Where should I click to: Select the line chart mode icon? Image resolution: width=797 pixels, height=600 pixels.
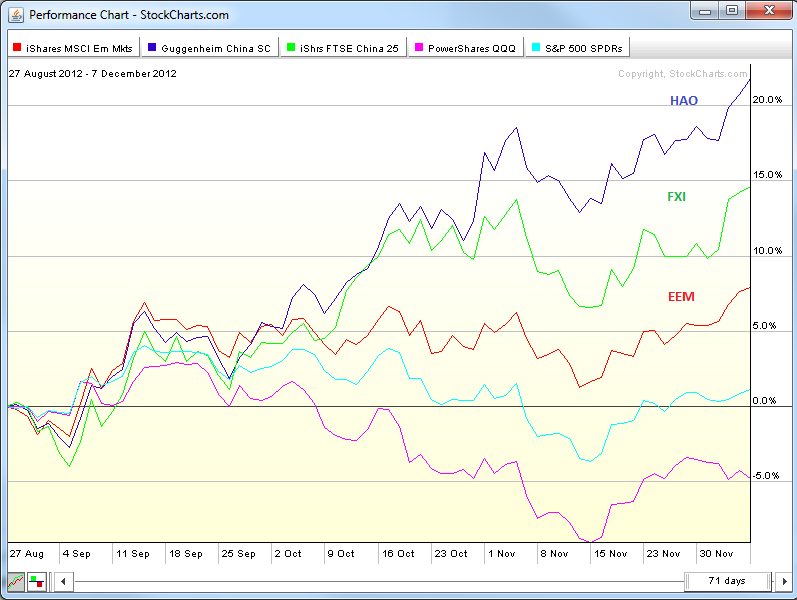click(16, 581)
